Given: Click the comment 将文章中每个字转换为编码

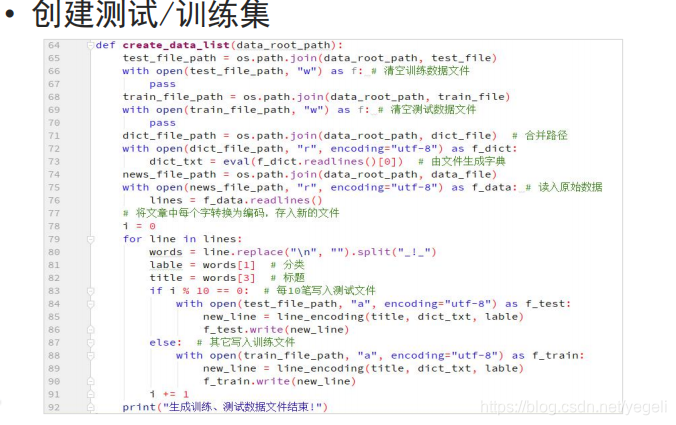Looking at the screenshot, I should click(200, 213).
